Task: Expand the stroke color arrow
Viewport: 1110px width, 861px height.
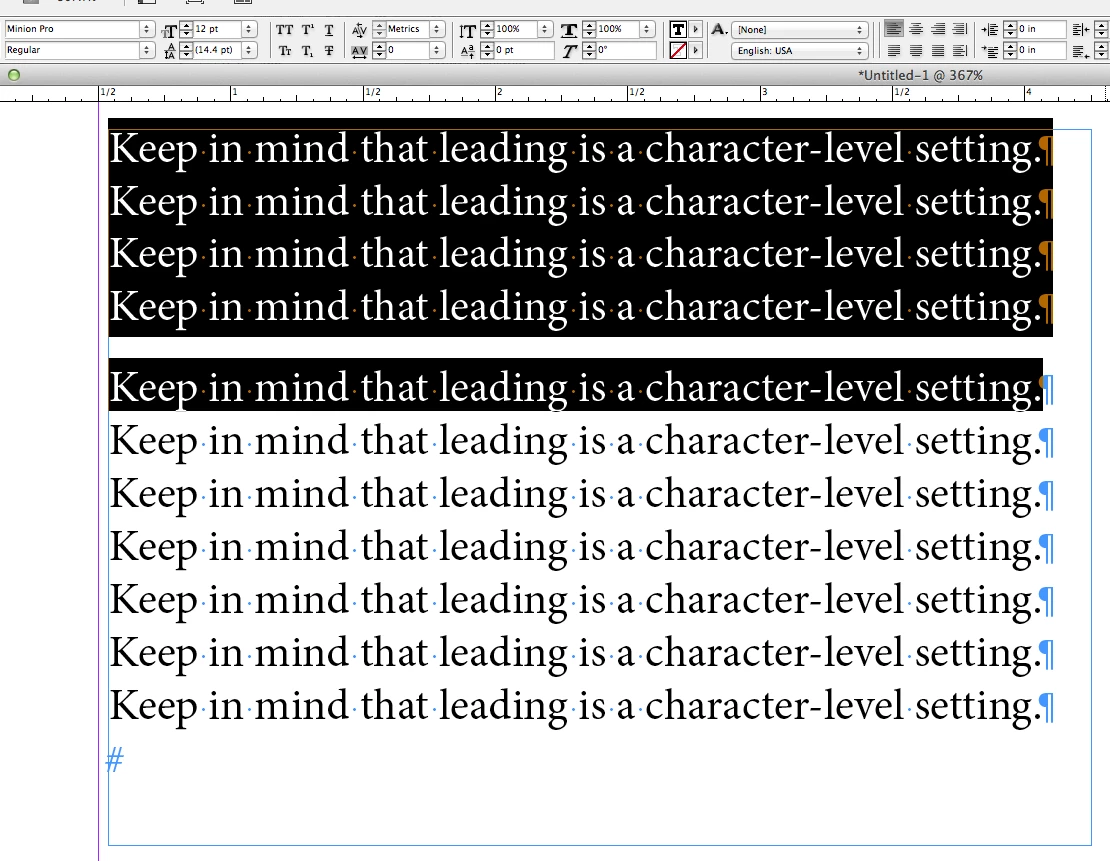Action: click(696, 50)
